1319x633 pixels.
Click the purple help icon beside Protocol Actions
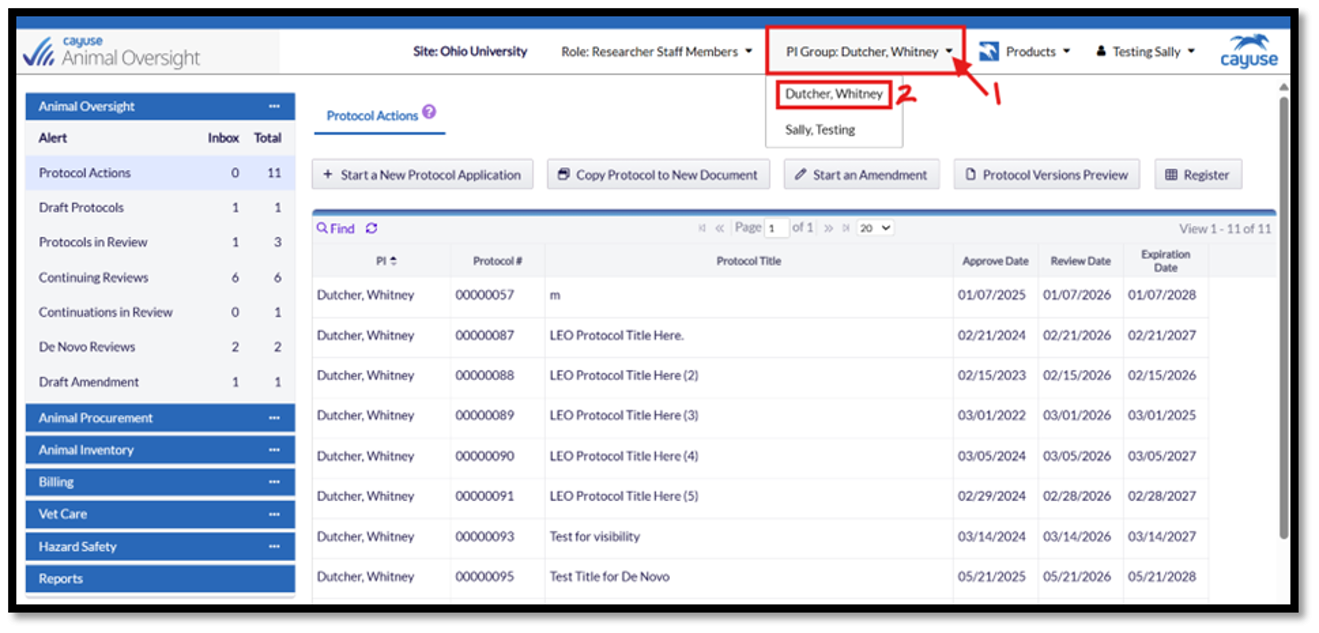tap(429, 112)
